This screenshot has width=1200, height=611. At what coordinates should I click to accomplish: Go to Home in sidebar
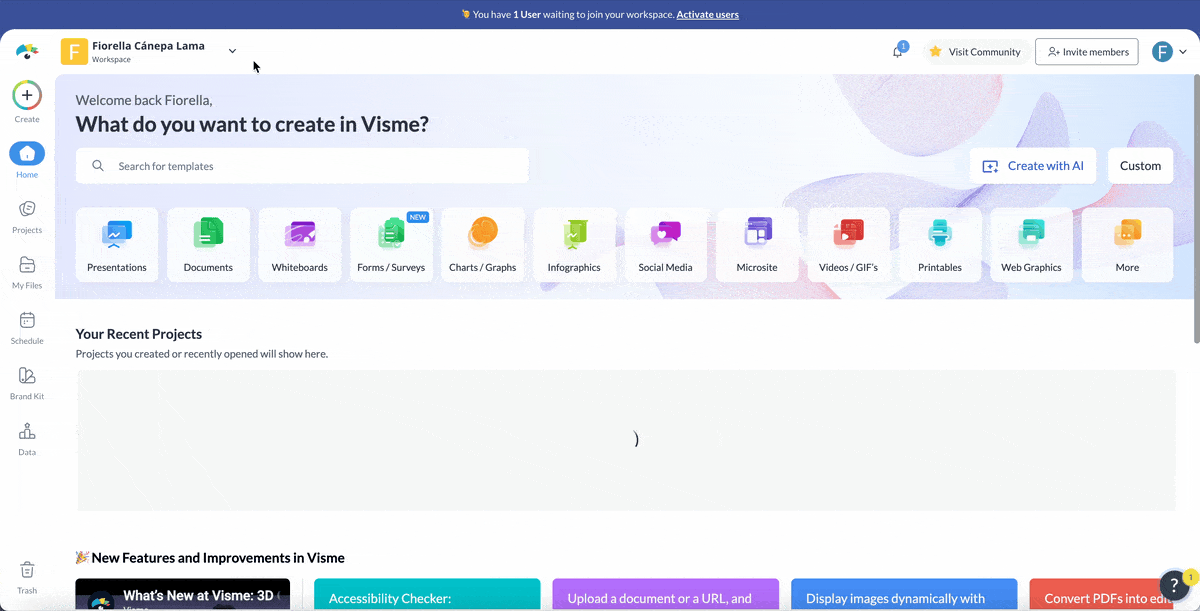click(x=27, y=160)
